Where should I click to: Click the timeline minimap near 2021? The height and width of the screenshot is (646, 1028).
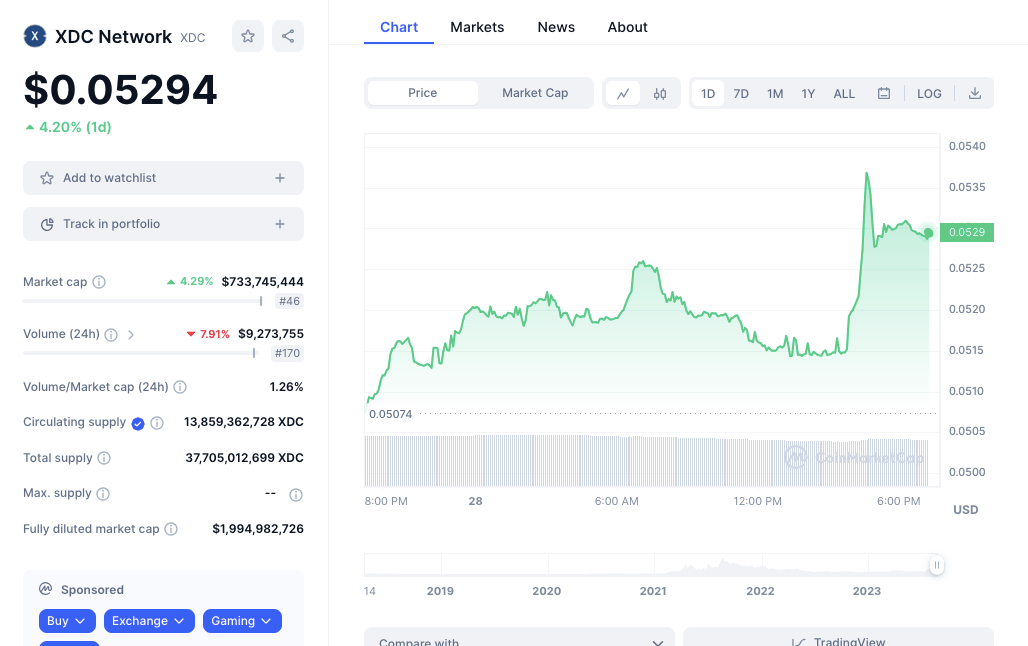(653, 565)
